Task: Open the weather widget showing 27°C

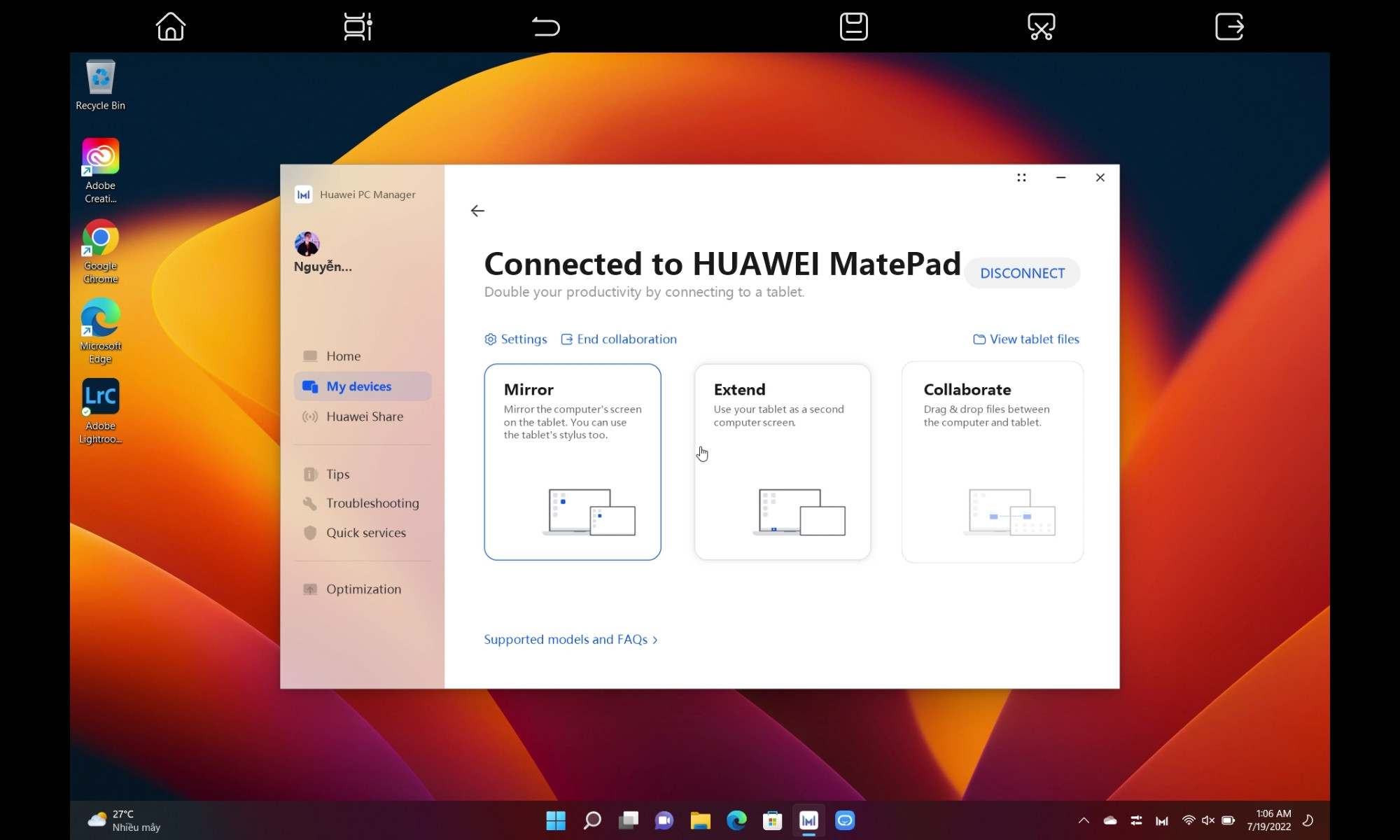Action: (124, 820)
